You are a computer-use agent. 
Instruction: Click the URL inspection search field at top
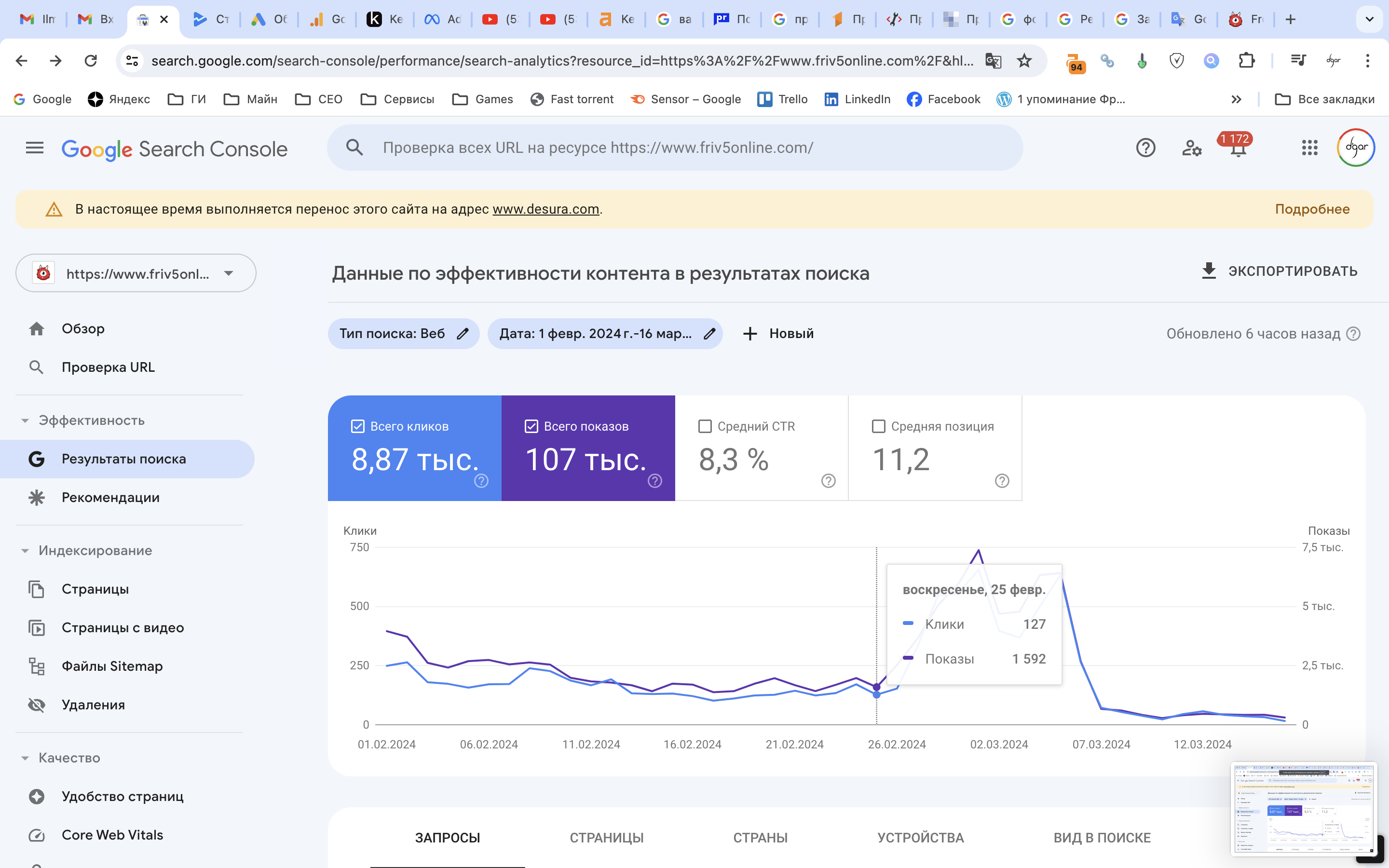(674, 148)
